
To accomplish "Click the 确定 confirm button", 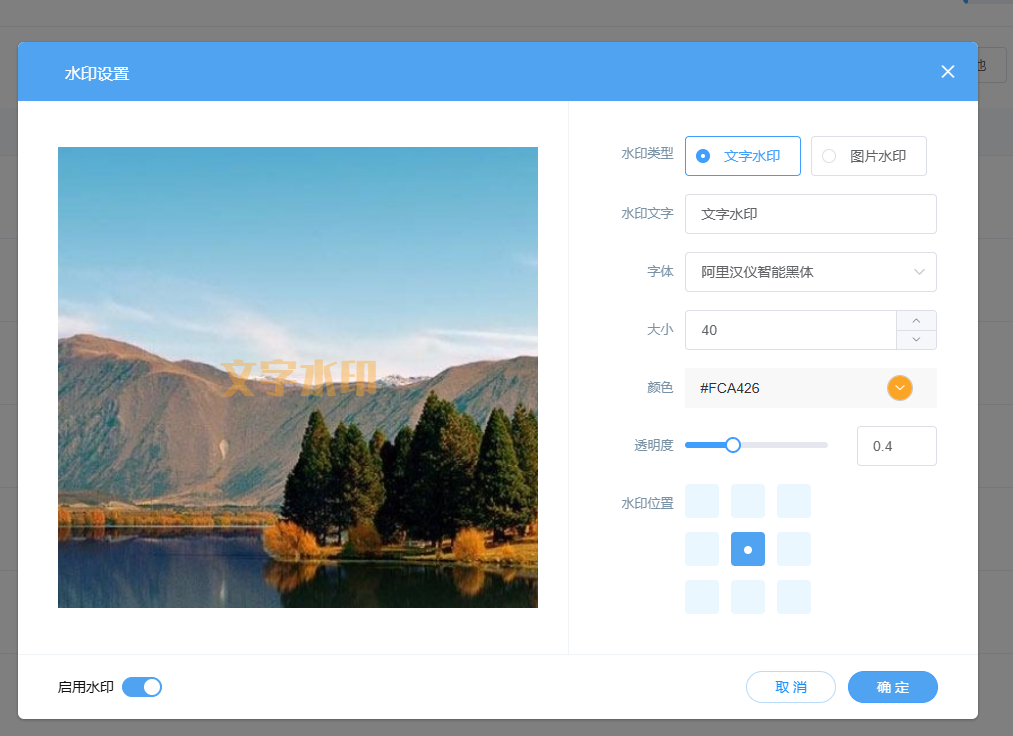I will (x=892, y=687).
